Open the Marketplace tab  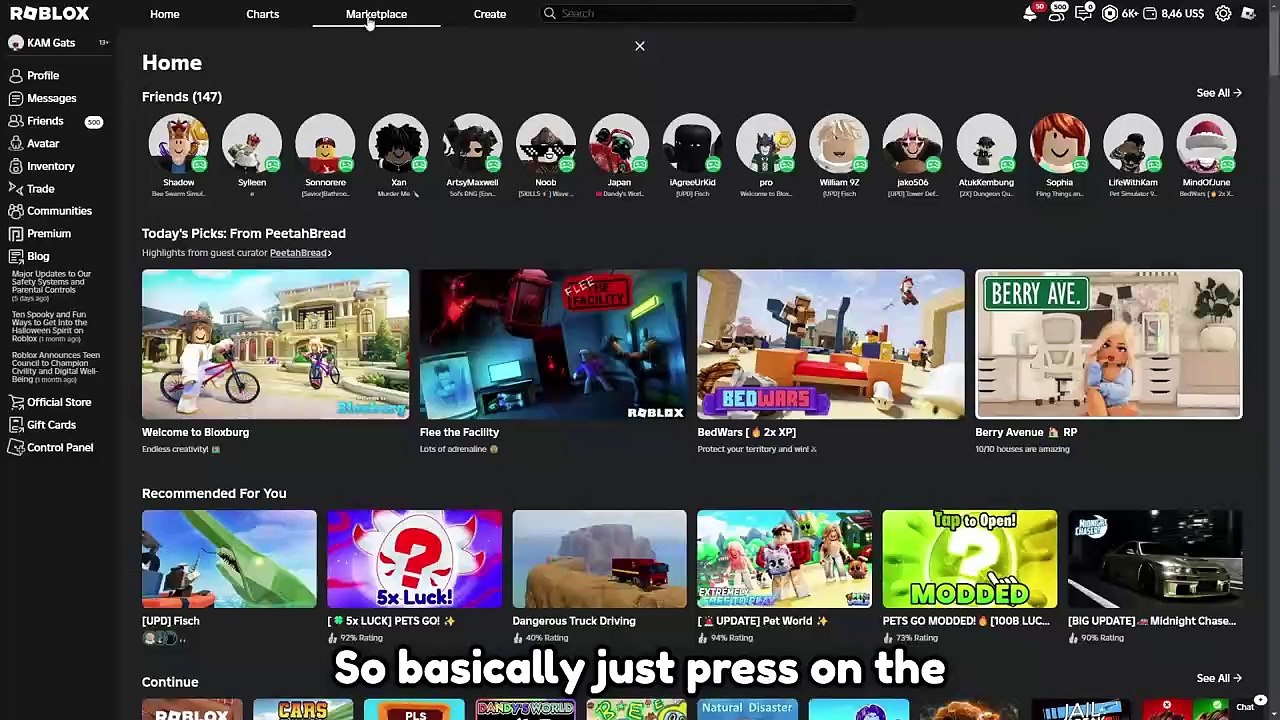click(x=376, y=14)
